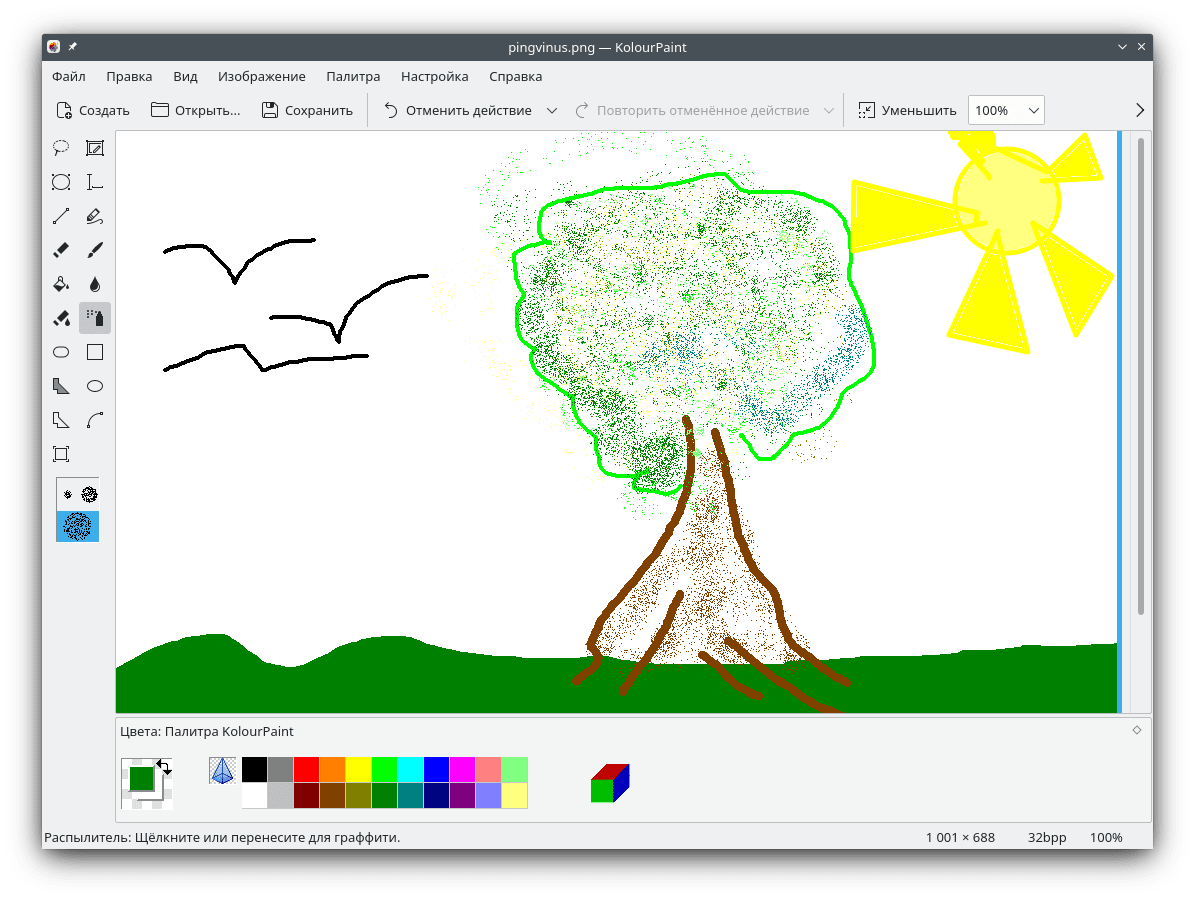1195x899 pixels.
Task: Open the Палитра menu
Action: 353,76
